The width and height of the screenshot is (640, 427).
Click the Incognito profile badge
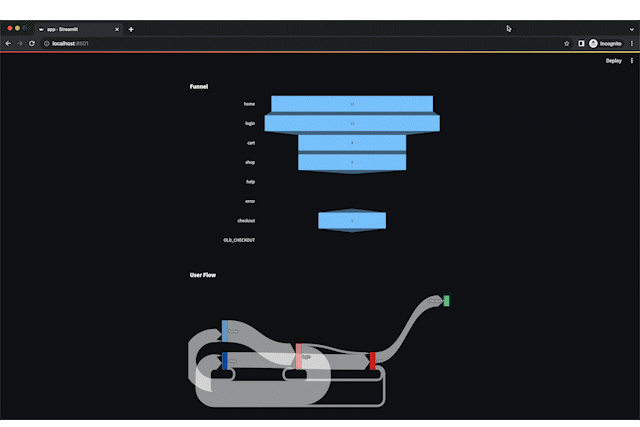[606, 43]
